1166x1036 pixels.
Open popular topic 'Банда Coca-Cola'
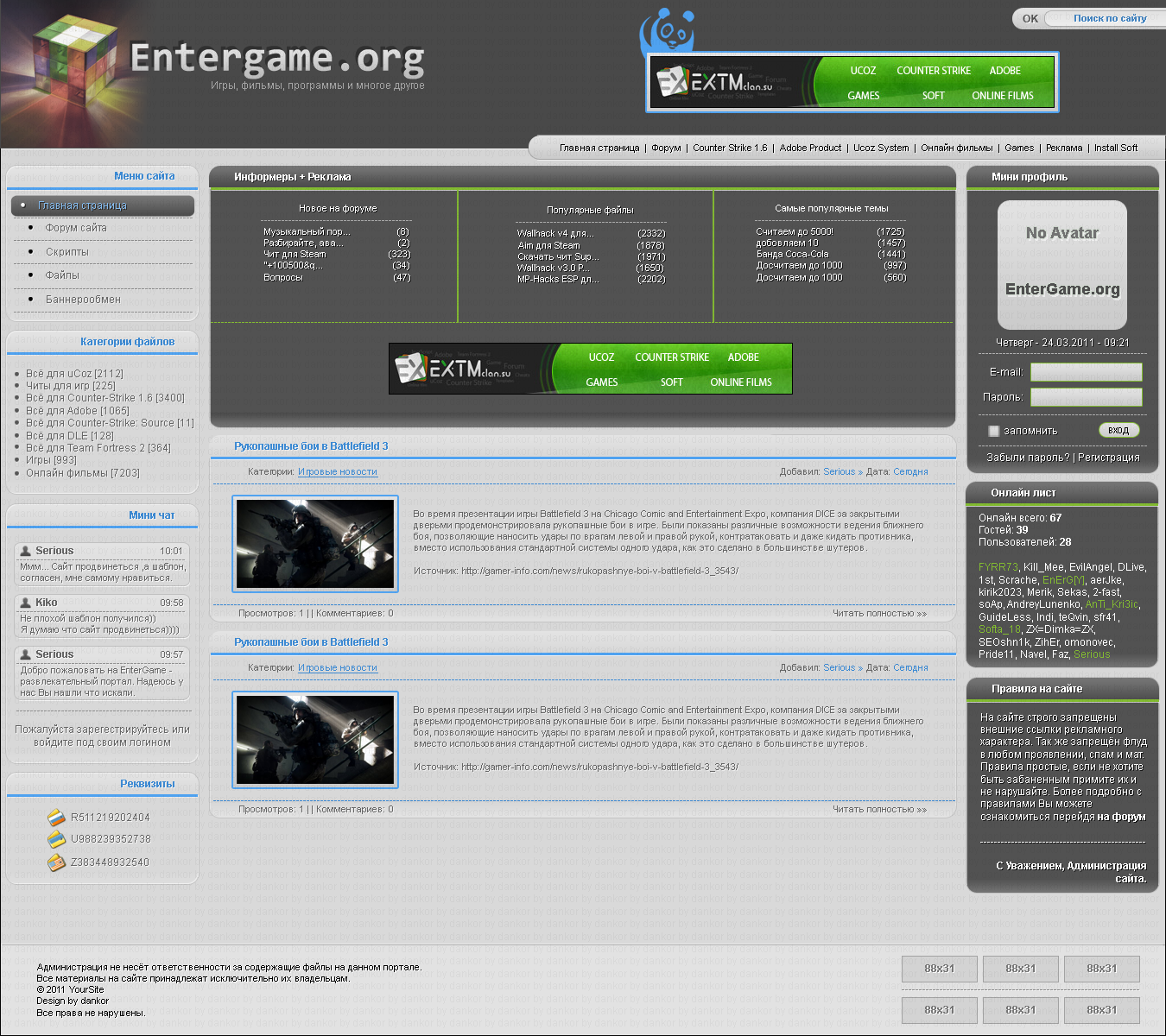pyautogui.click(x=792, y=255)
